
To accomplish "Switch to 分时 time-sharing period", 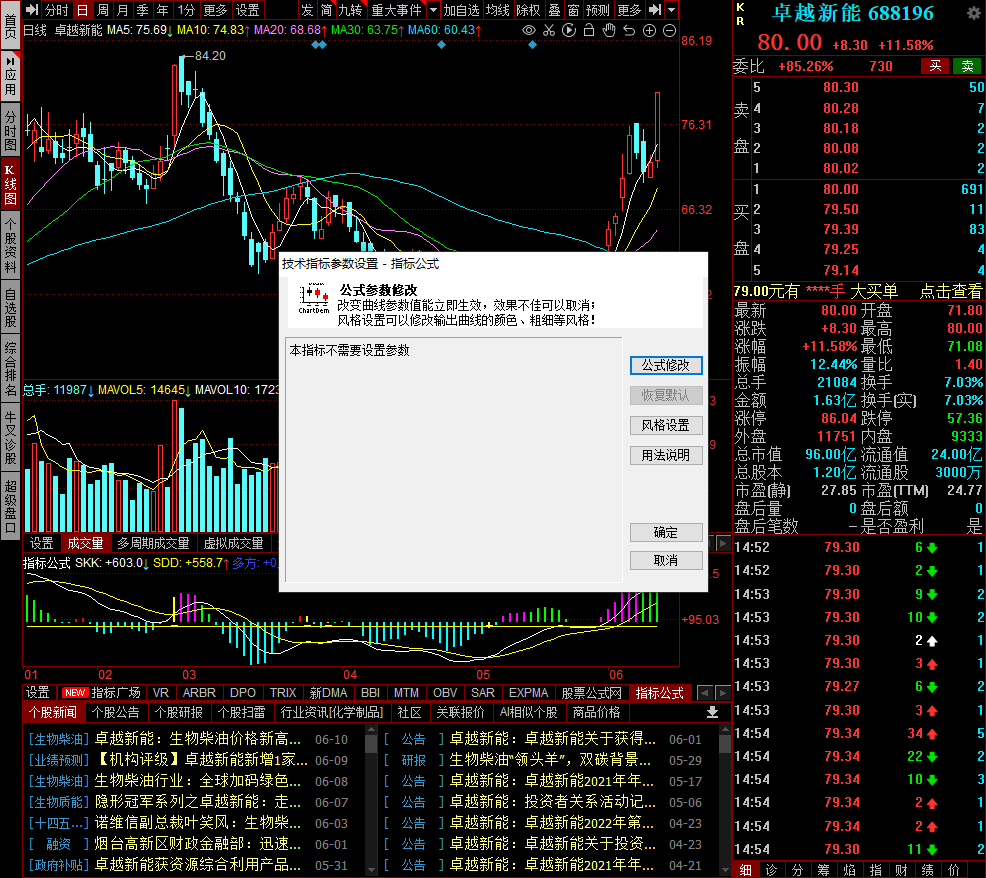I will click(x=57, y=9).
